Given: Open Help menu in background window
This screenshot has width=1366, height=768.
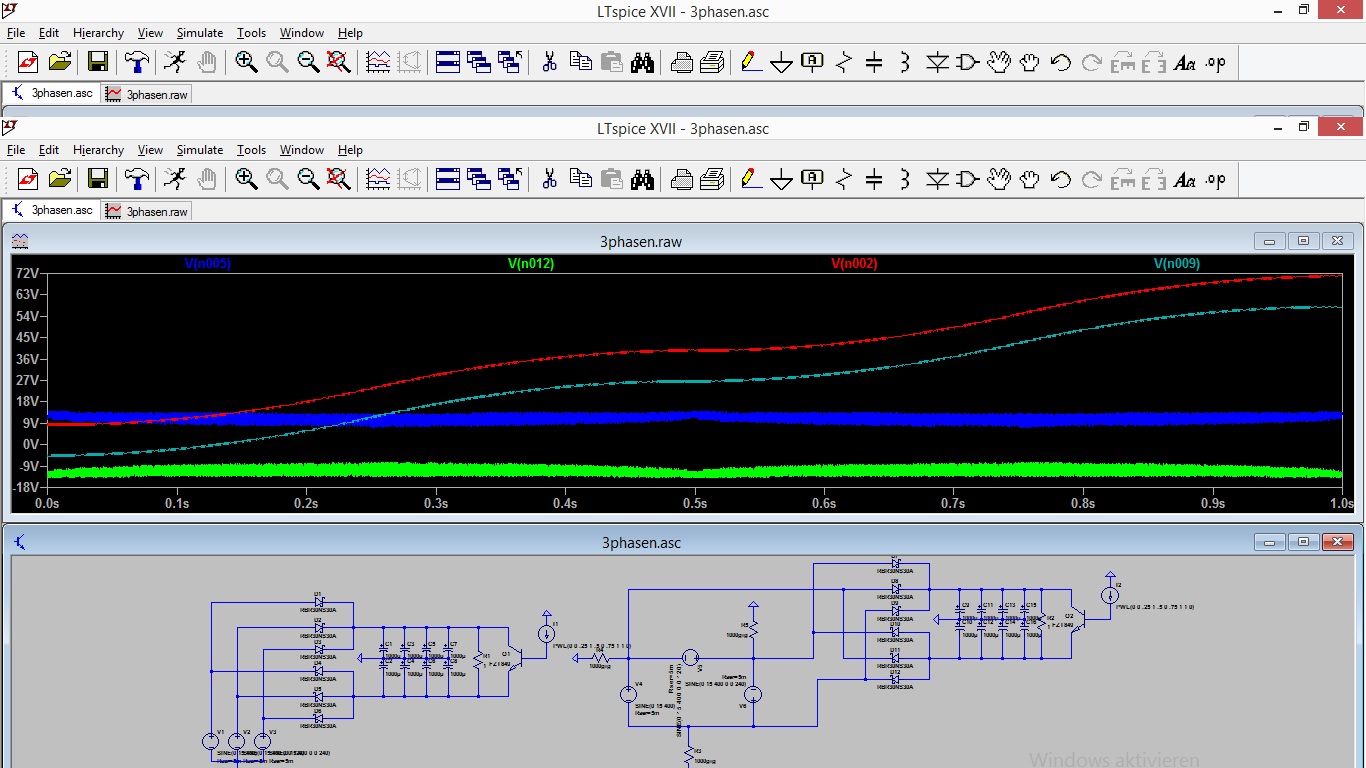Looking at the screenshot, I should click(350, 33).
